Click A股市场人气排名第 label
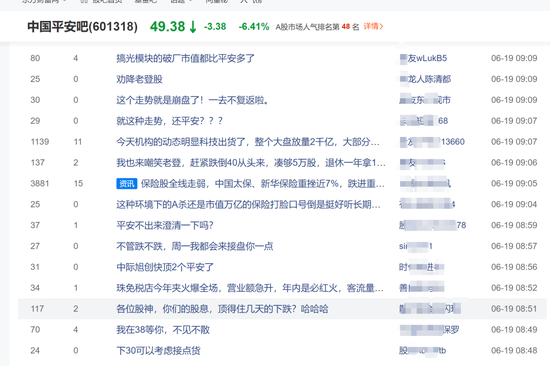The height and width of the screenshot is (366, 550). (308, 27)
